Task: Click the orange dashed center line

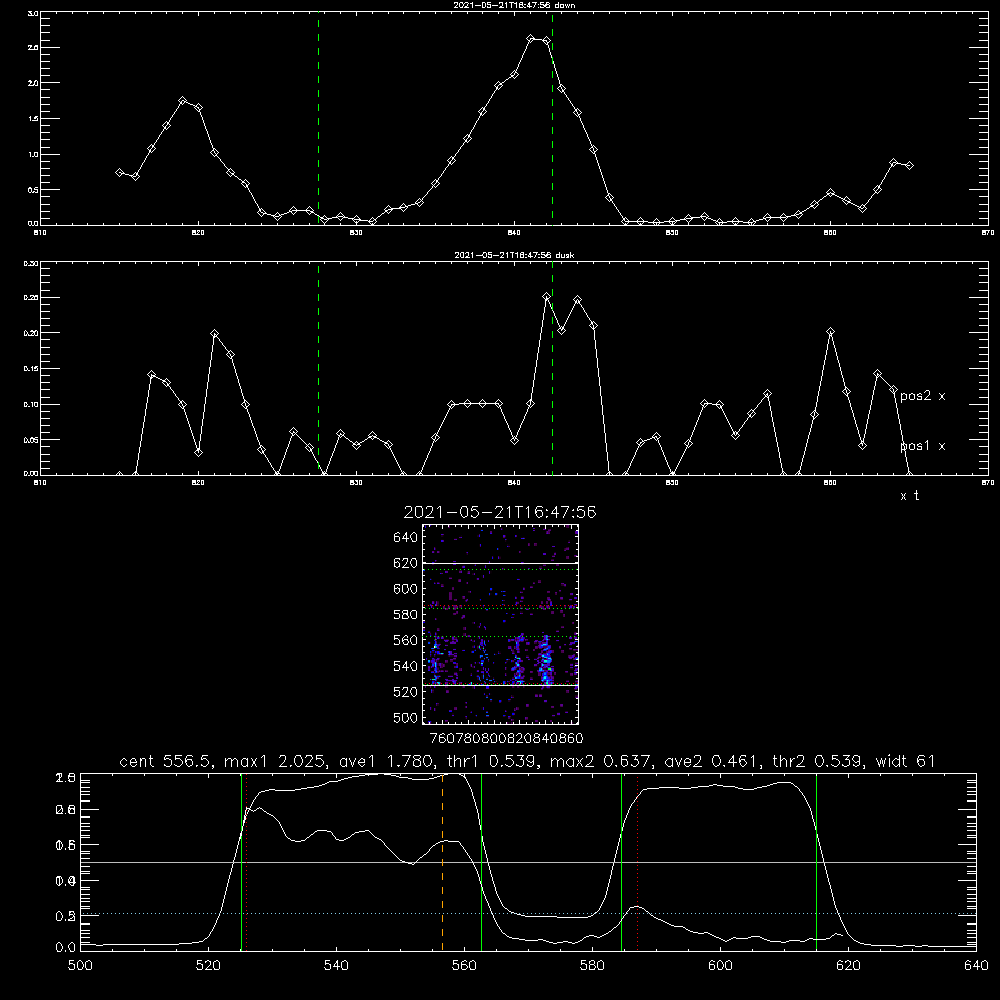Action: click(x=443, y=862)
